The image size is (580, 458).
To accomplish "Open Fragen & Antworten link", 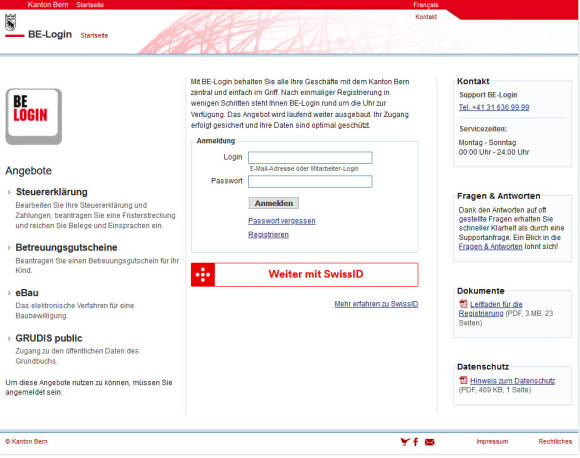I will pos(490,246).
